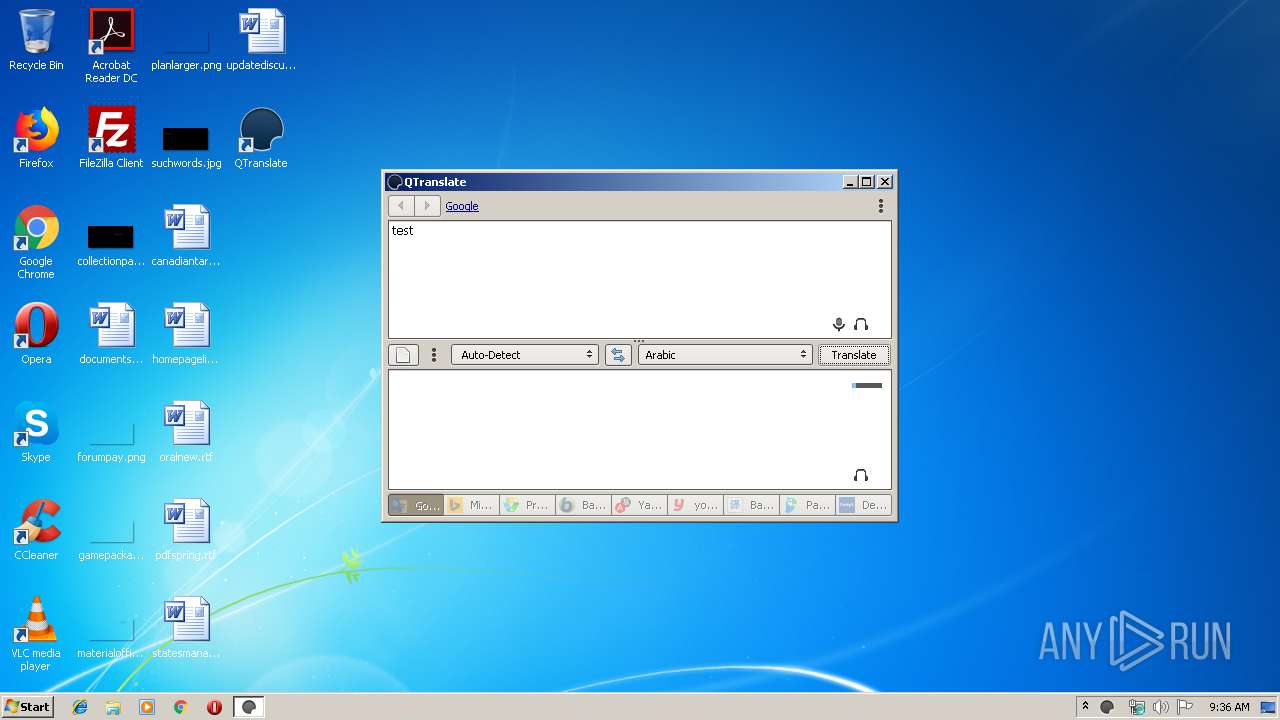Viewport: 1280px width, 720px height.
Task: Select the oralnew.rtf document
Action: click(x=186, y=432)
